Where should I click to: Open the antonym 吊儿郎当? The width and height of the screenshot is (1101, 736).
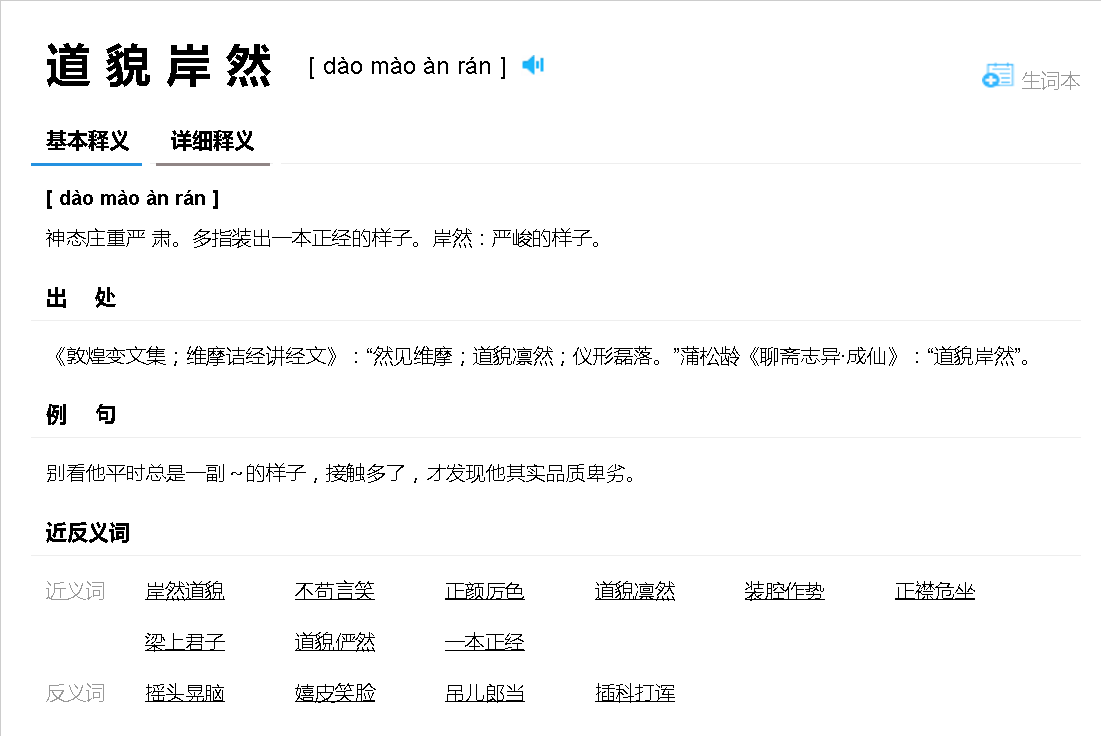click(484, 692)
